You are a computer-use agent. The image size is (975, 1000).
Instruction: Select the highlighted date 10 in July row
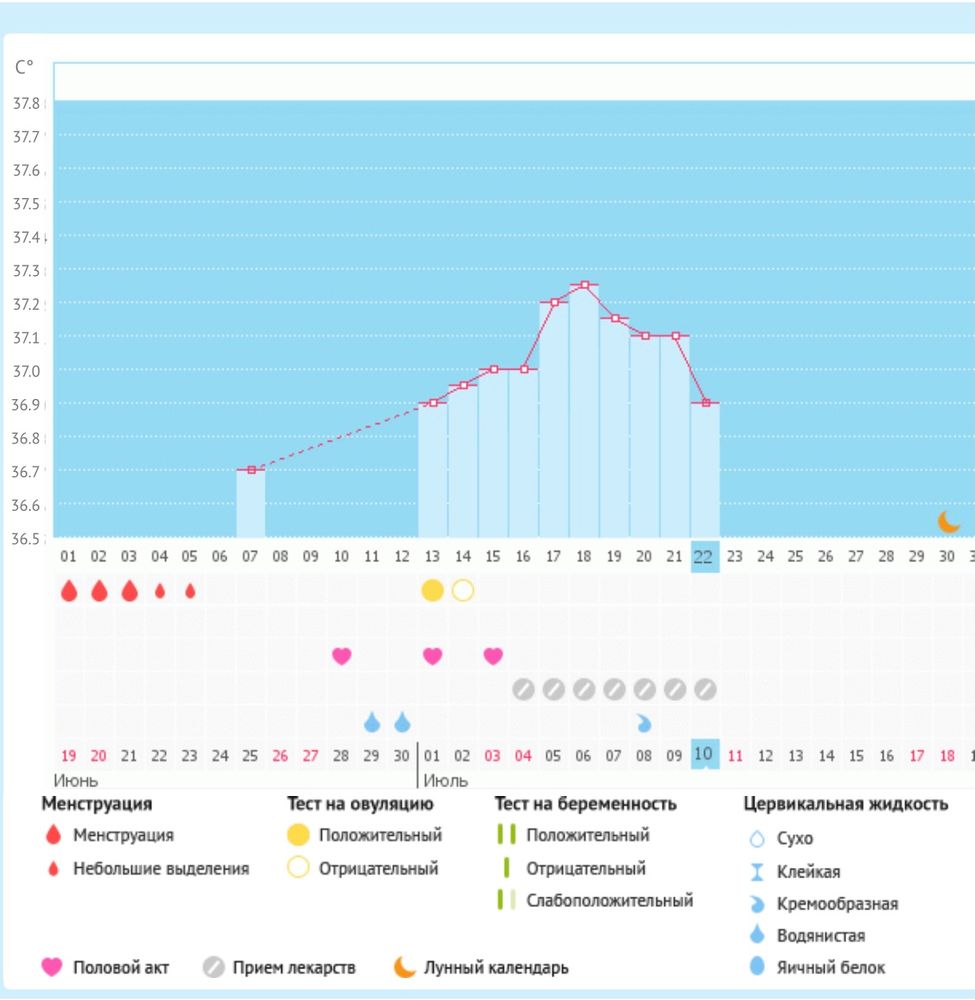pyautogui.click(x=705, y=755)
